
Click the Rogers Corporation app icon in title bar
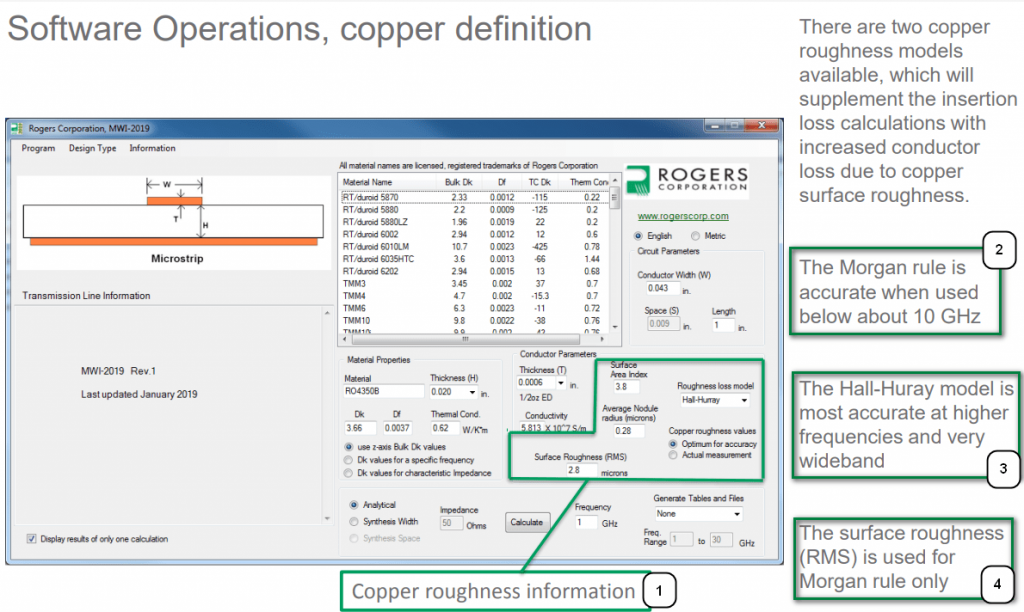[x=17, y=129]
